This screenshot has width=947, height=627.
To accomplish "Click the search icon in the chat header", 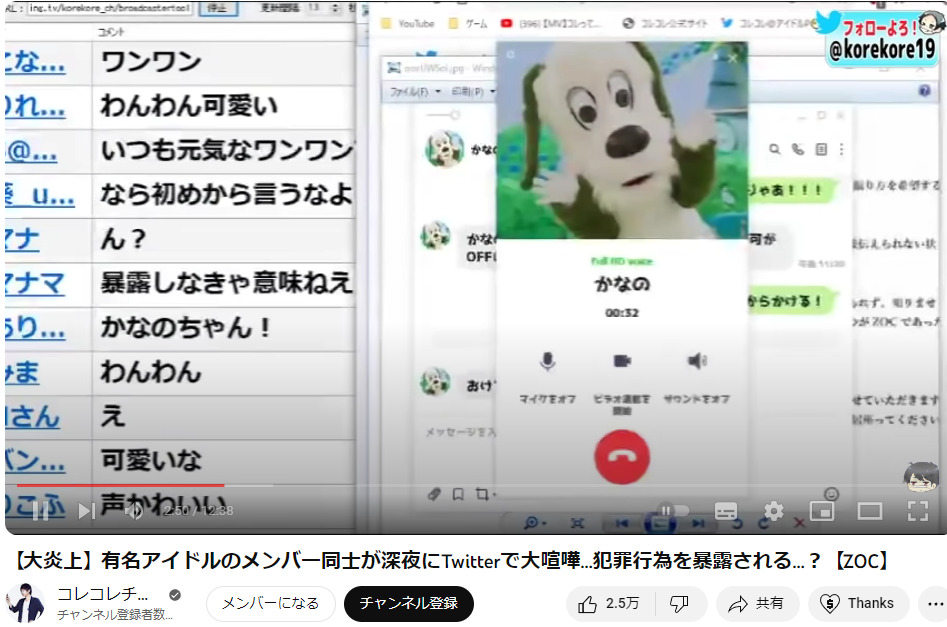I will 774,149.
